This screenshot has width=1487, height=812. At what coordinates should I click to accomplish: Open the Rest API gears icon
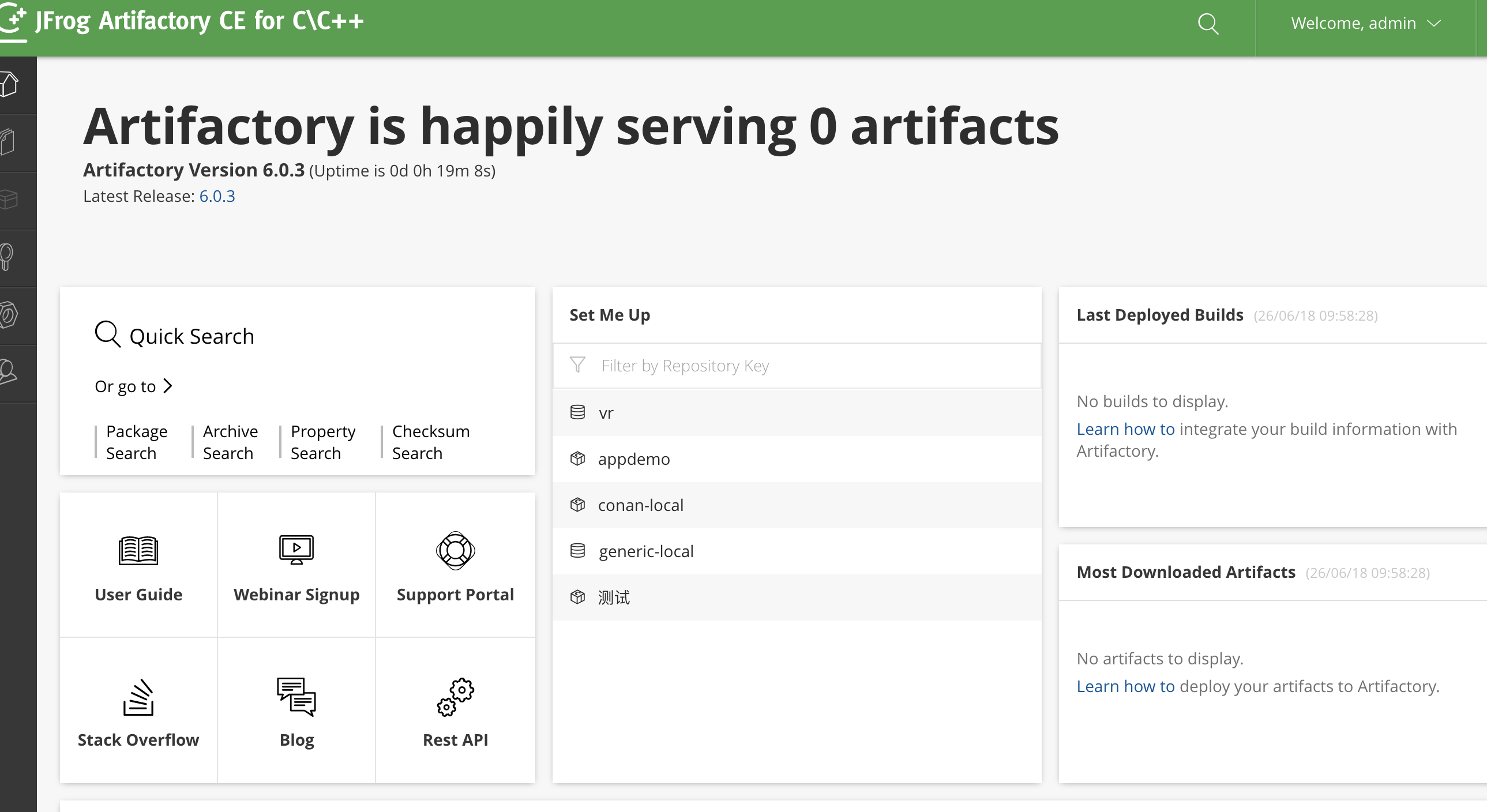pyautogui.click(x=456, y=697)
